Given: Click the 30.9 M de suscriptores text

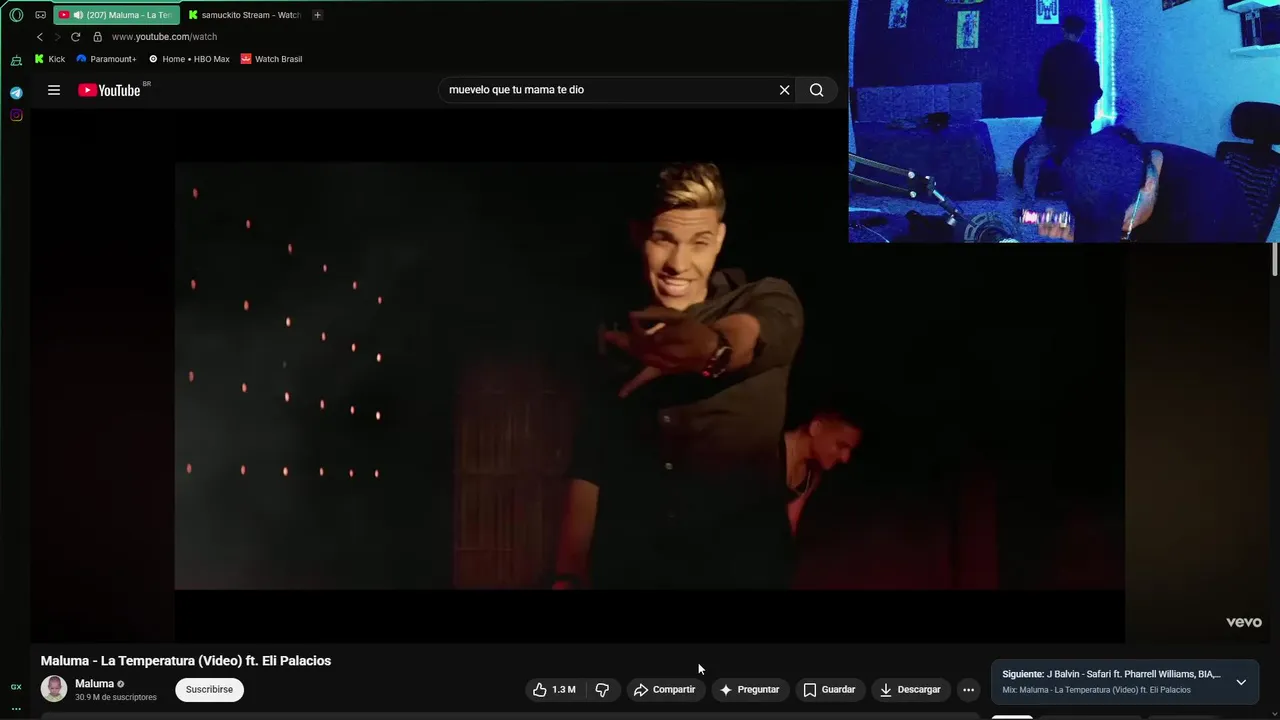Looking at the screenshot, I should pos(116,697).
